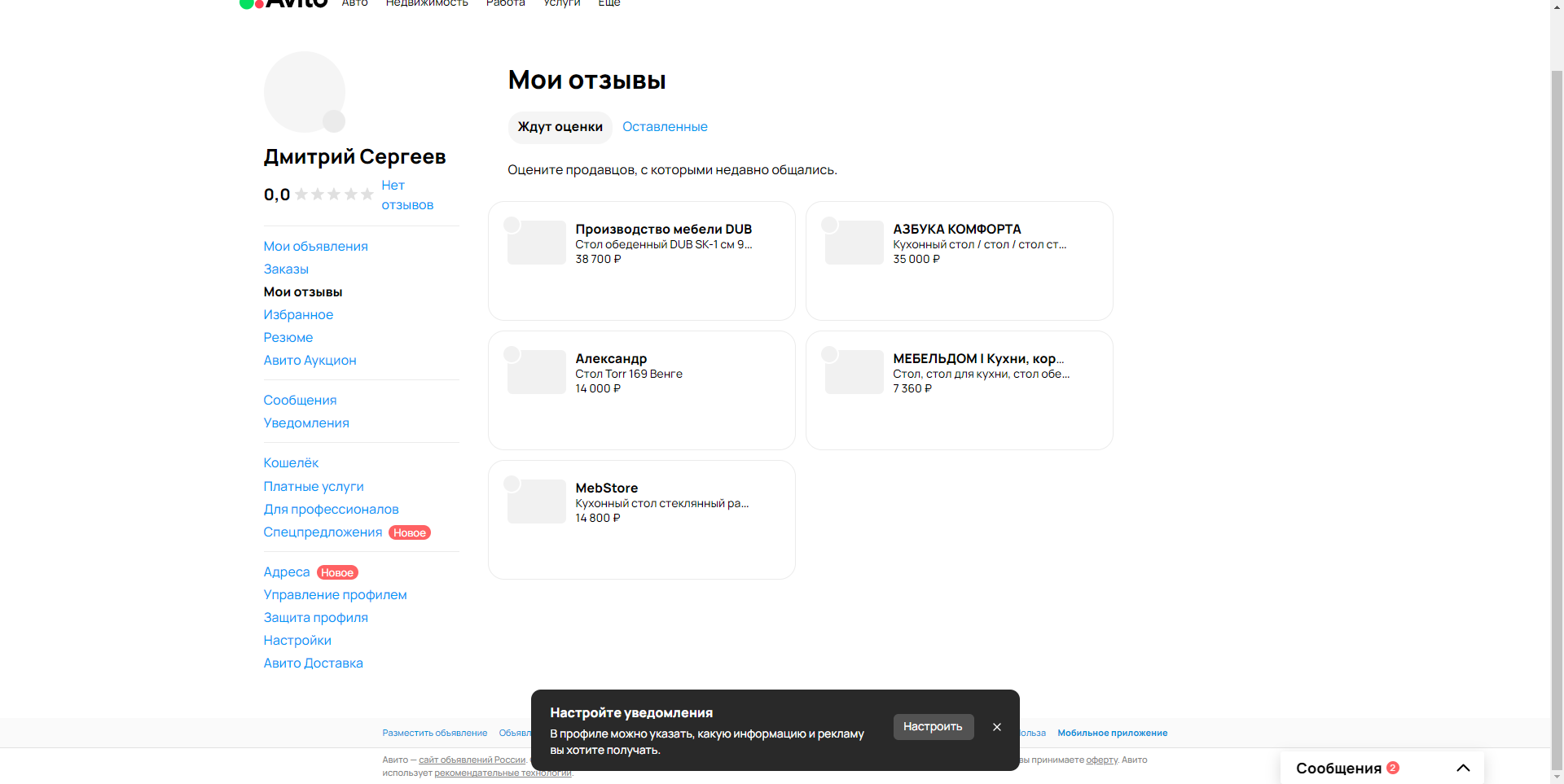Click the seller name MebStore

607,488
